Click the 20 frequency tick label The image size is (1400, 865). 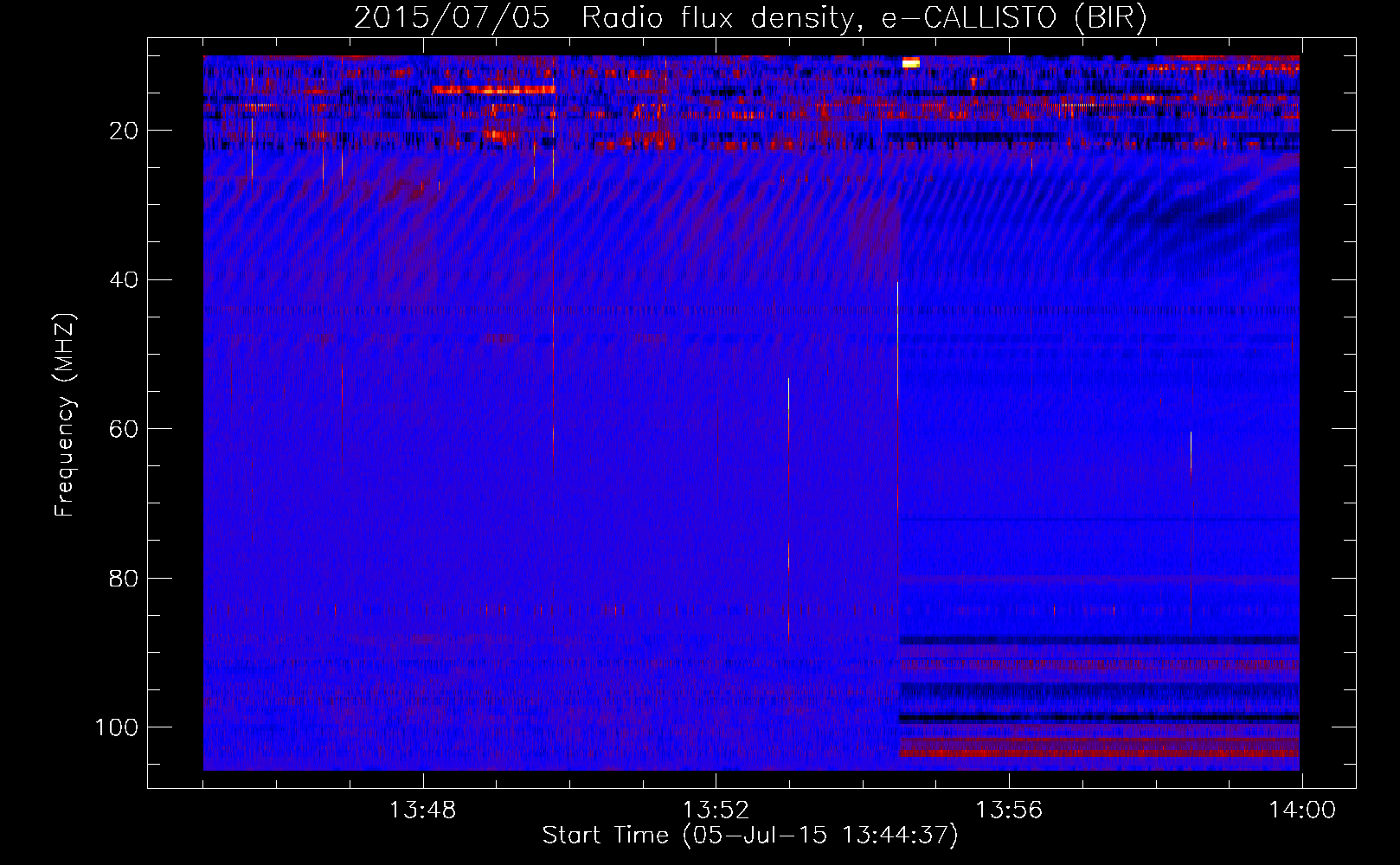tap(125, 131)
